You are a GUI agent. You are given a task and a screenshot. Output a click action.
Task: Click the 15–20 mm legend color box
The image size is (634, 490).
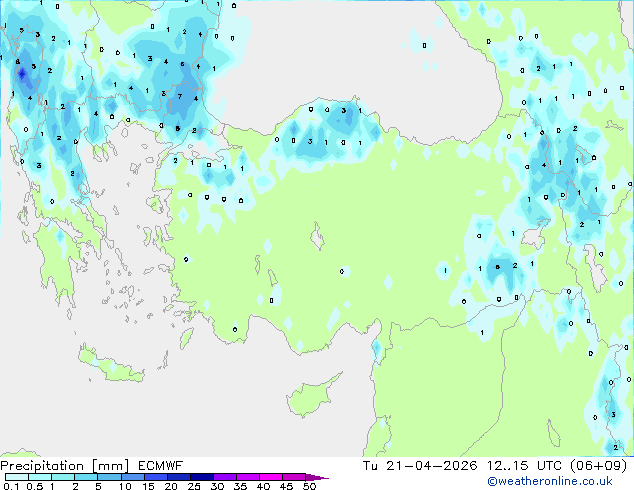pos(156,477)
